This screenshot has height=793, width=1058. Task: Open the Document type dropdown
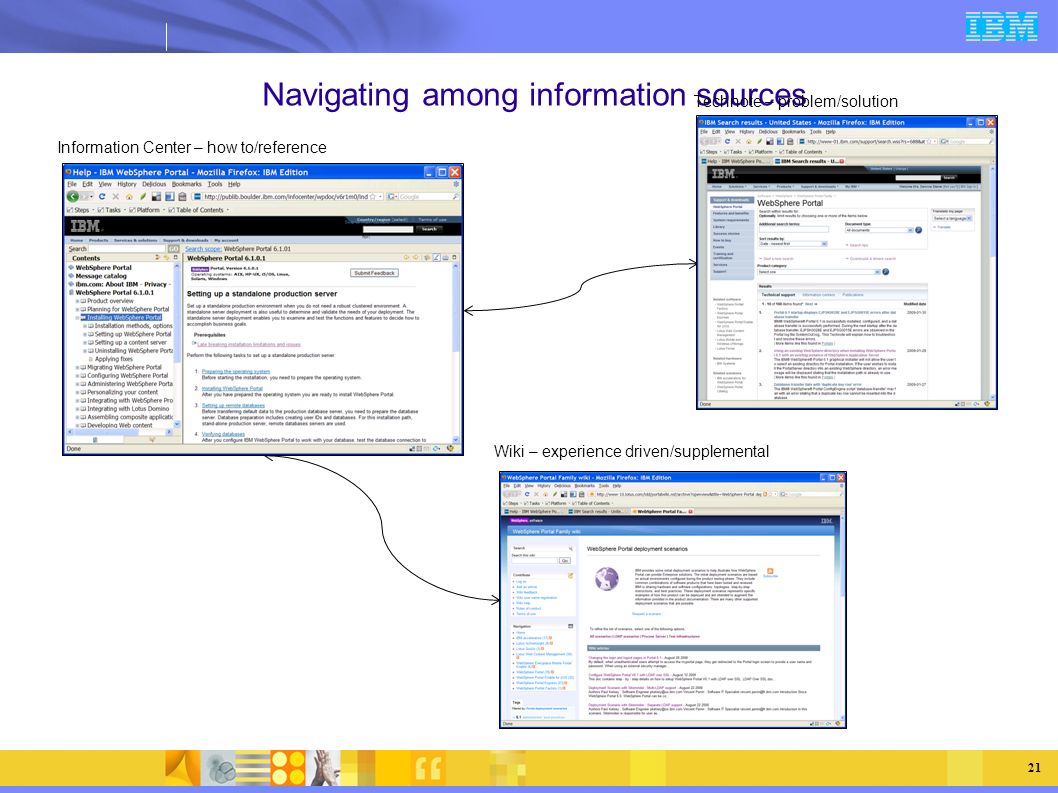point(879,230)
